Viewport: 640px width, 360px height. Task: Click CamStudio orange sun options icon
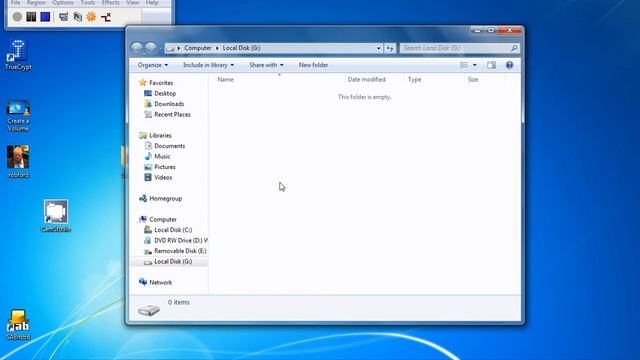[91, 17]
